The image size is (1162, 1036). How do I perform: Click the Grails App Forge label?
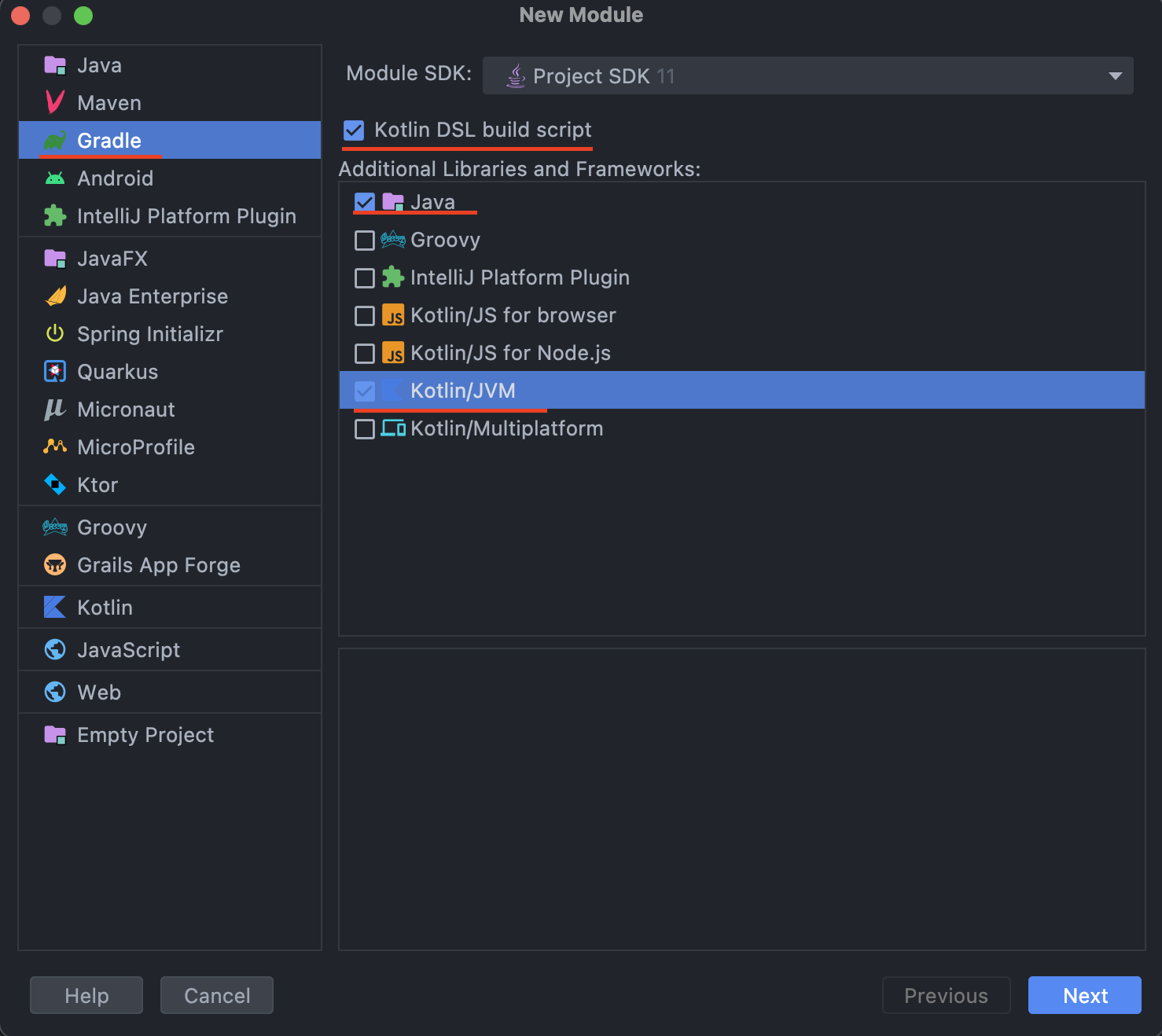tap(159, 565)
